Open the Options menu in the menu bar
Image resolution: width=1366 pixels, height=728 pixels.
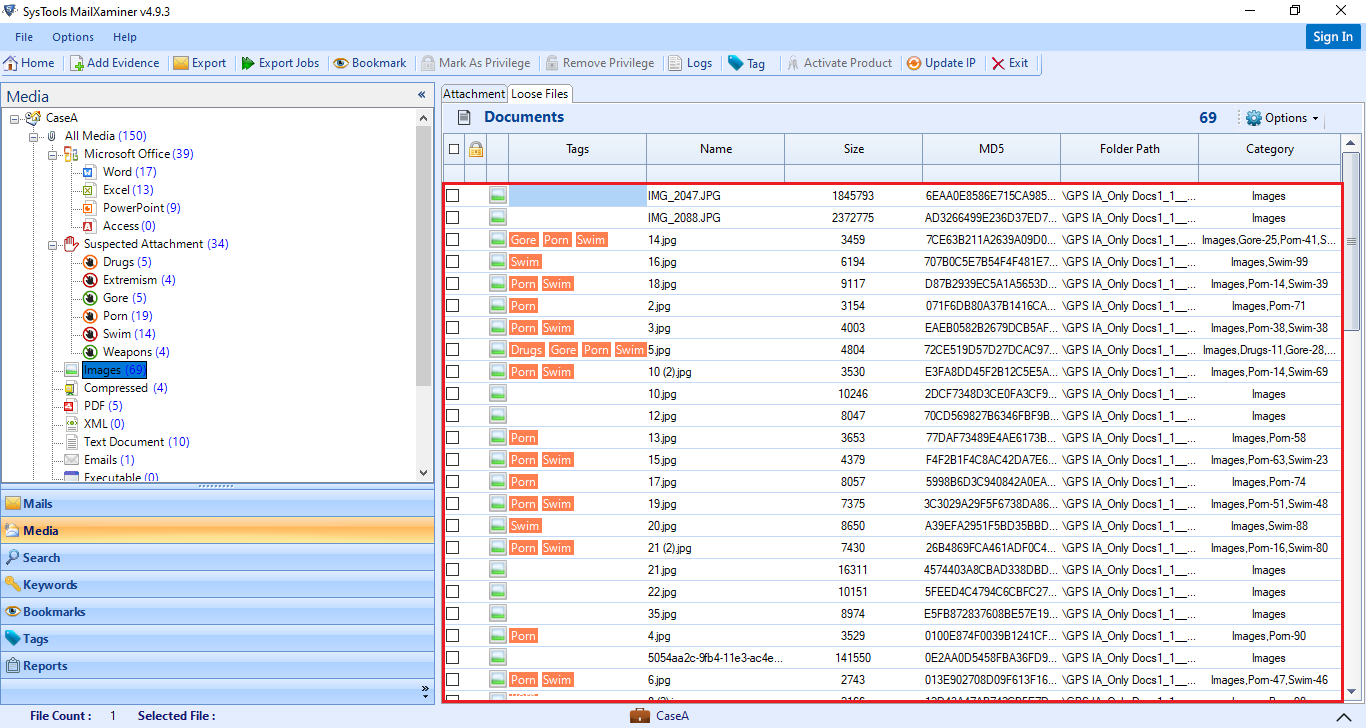coord(73,37)
